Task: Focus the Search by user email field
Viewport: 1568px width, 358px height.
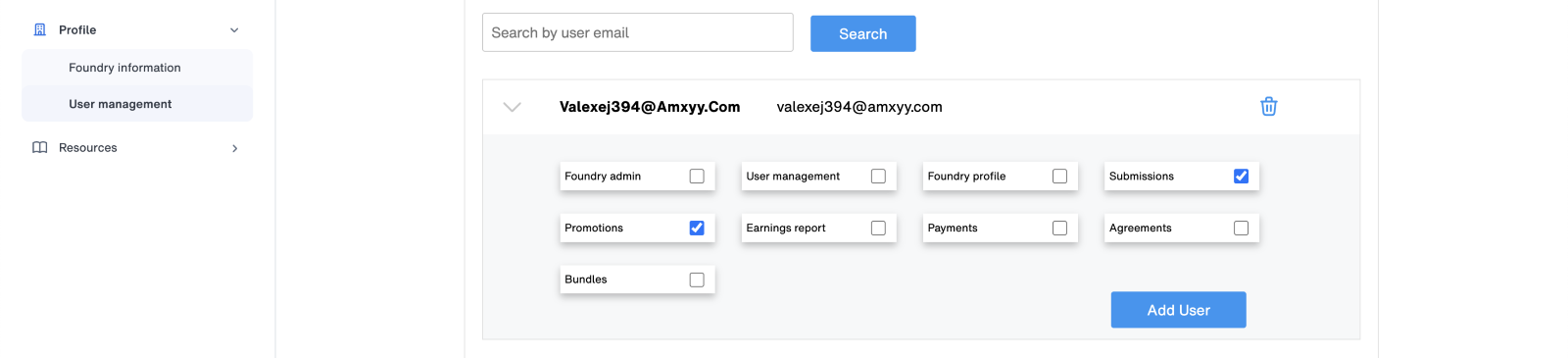Action: click(x=638, y=32)
